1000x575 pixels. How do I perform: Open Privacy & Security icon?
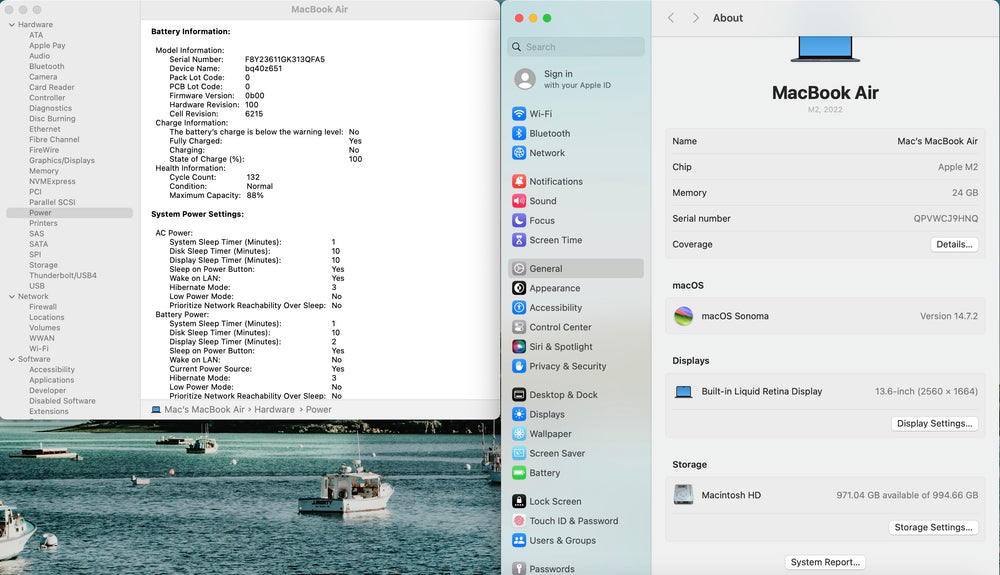click(x=519, y=366)
